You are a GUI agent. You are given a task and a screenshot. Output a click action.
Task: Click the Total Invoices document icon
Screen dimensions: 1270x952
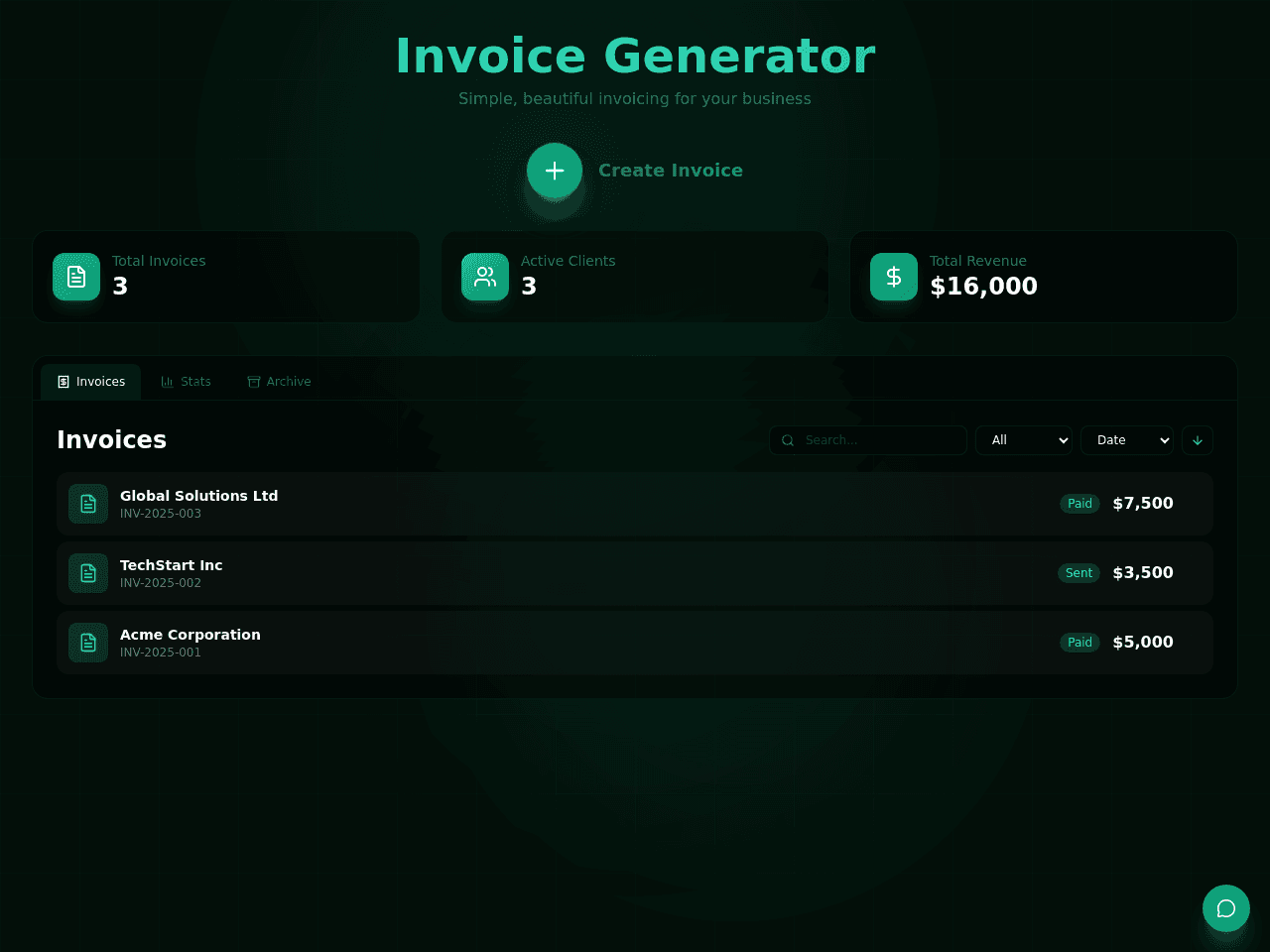76,277
